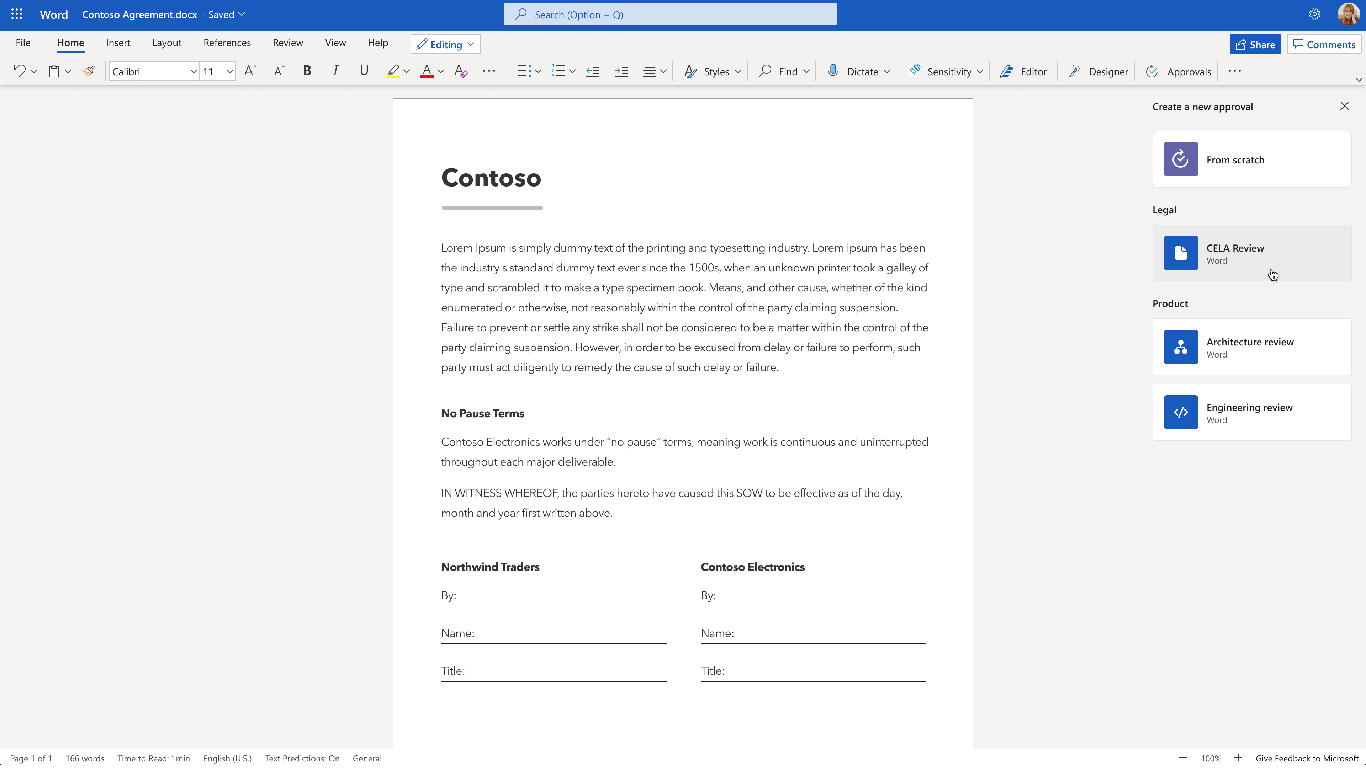1366x768 pixels.
Task: Select the Format Painter brush
Action: point(89,71)
